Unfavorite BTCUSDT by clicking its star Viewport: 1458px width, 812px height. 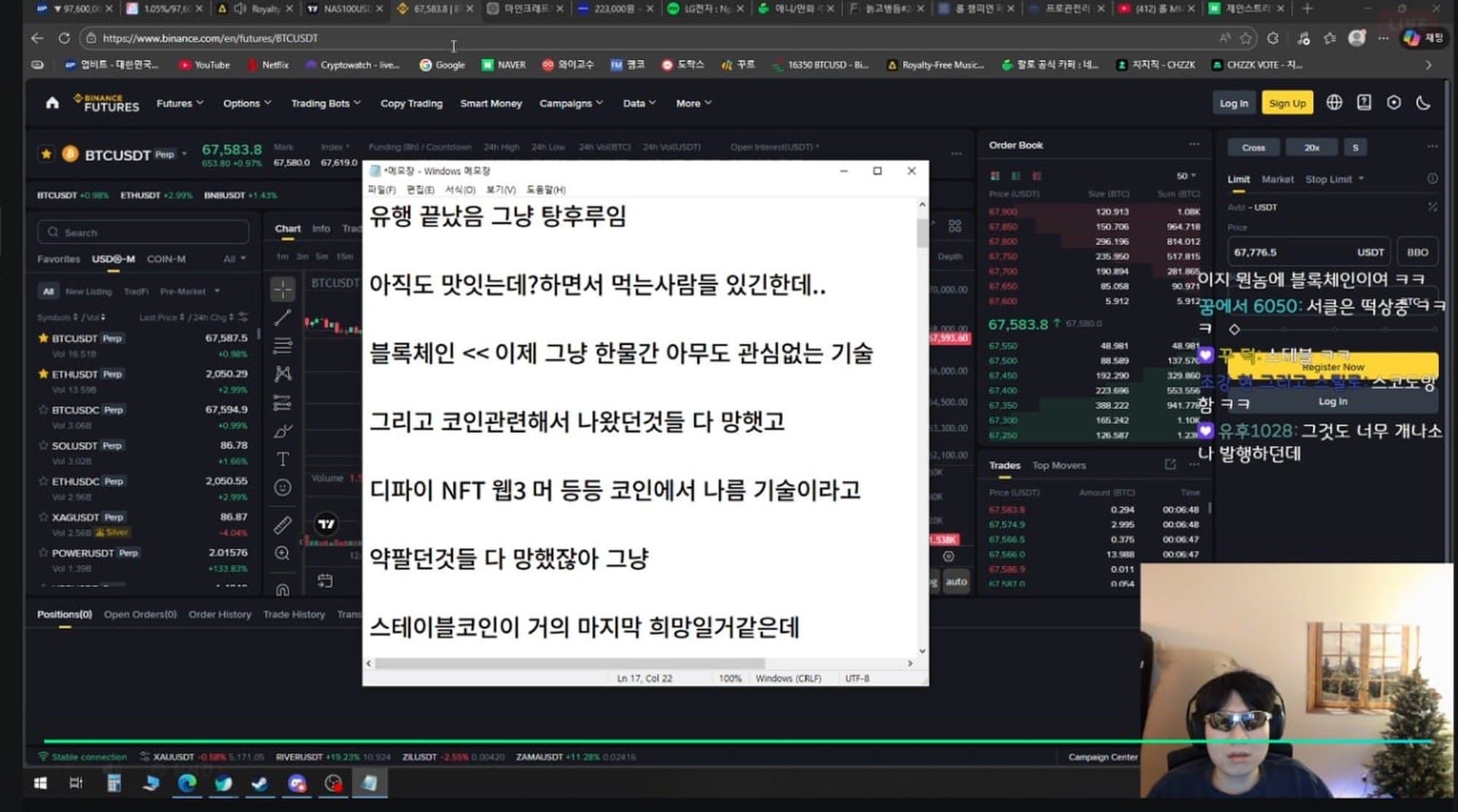pyautogui.click(x=42, y=337)
